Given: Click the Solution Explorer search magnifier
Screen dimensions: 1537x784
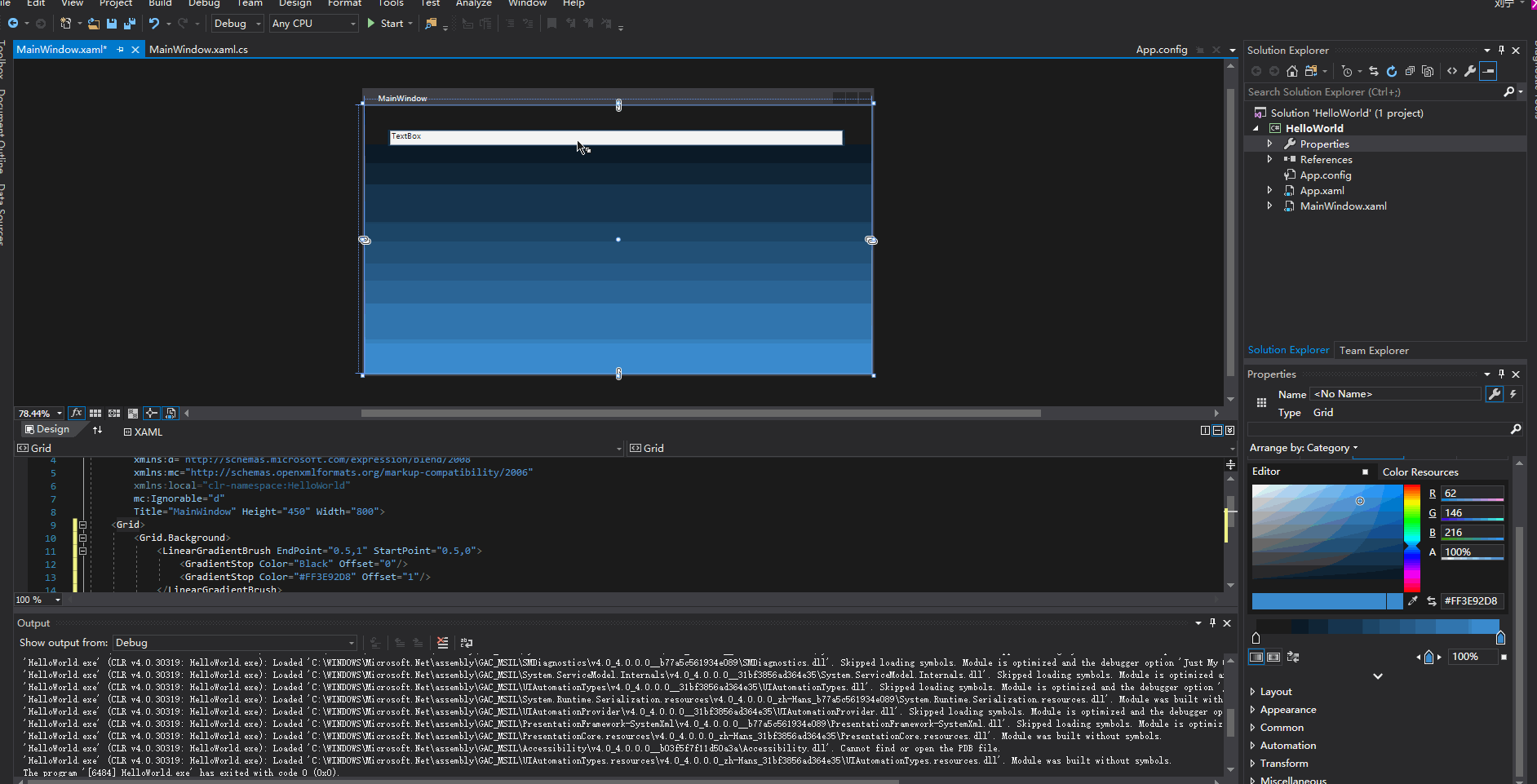Looking at the screenshot, I should [1509, 92].
